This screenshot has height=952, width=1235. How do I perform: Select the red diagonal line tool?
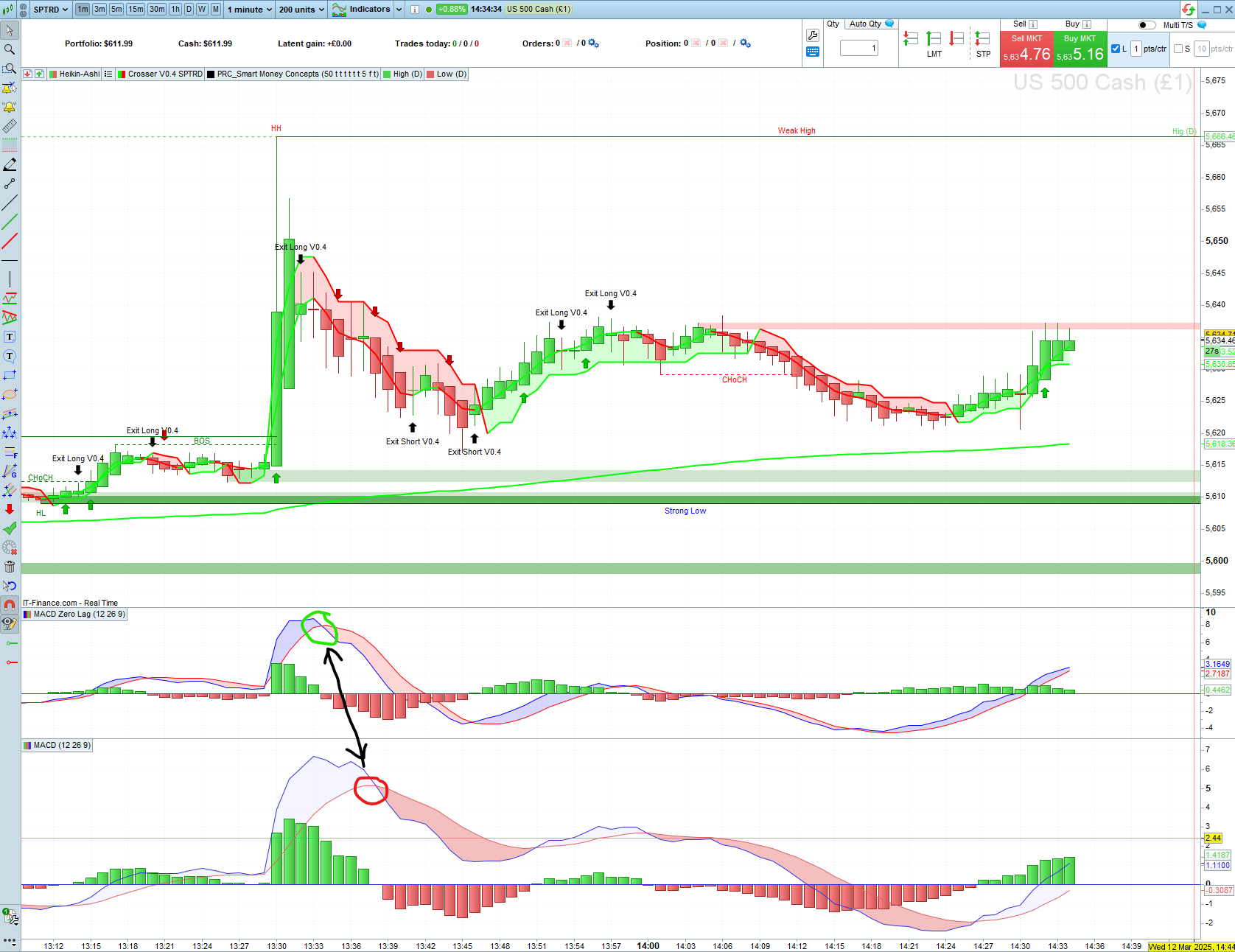10,241
